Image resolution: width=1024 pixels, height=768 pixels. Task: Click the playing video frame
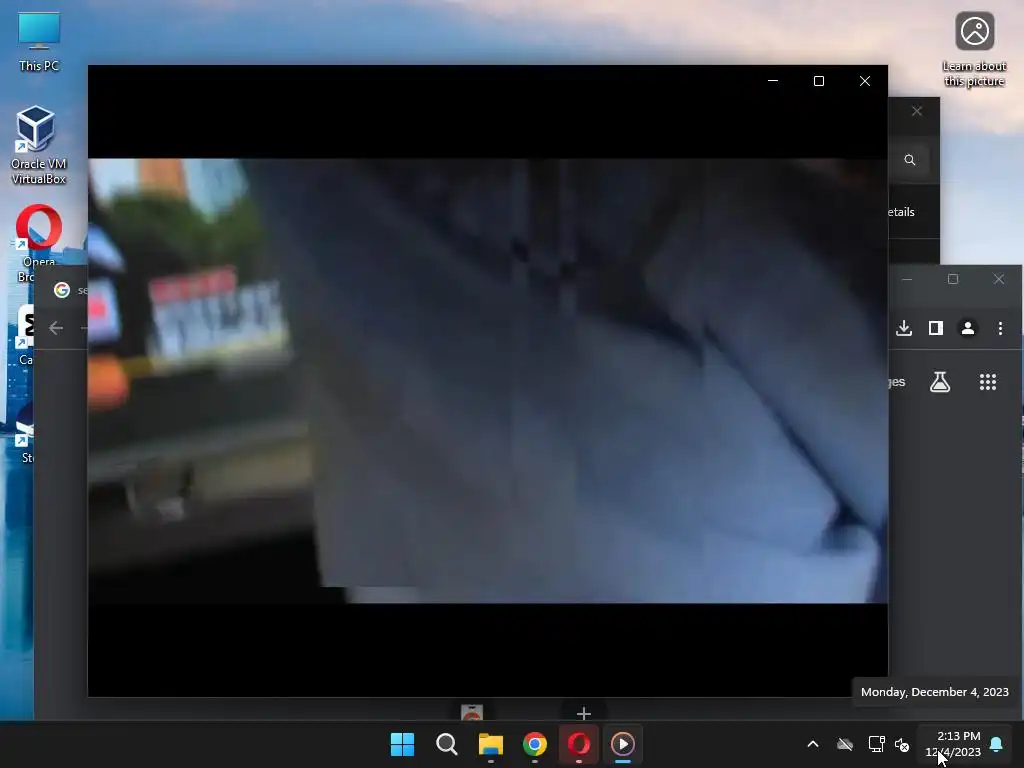click(488, 381)
